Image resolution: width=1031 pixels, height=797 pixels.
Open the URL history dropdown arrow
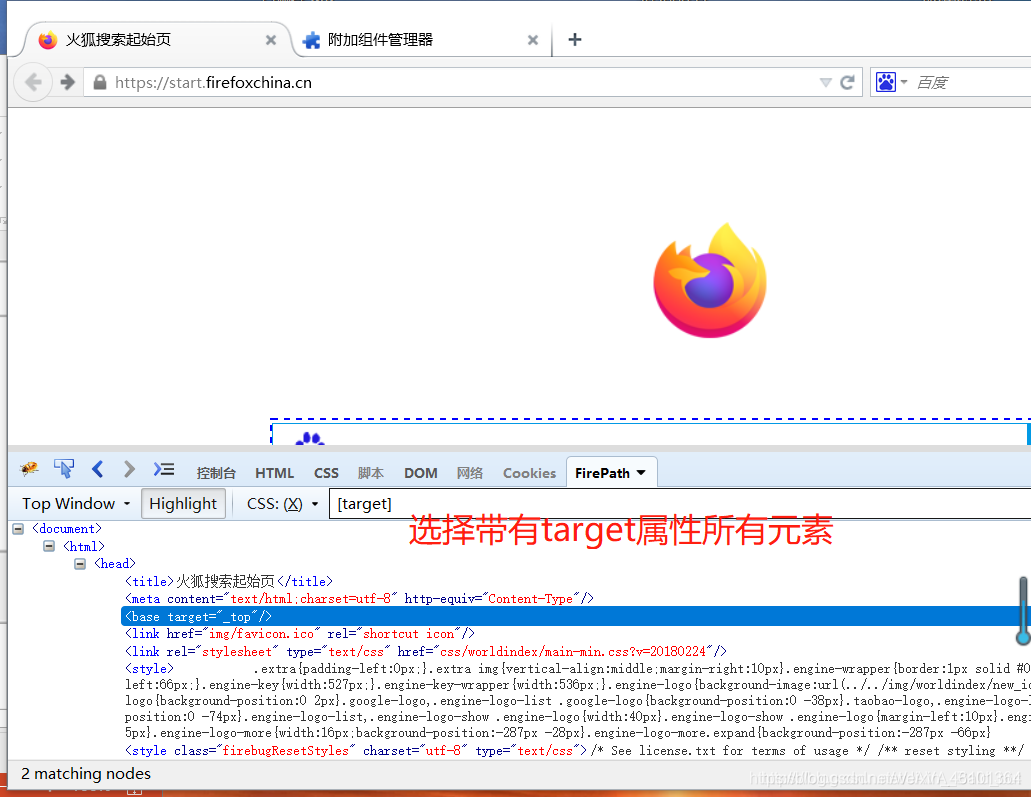pos(826,82)
